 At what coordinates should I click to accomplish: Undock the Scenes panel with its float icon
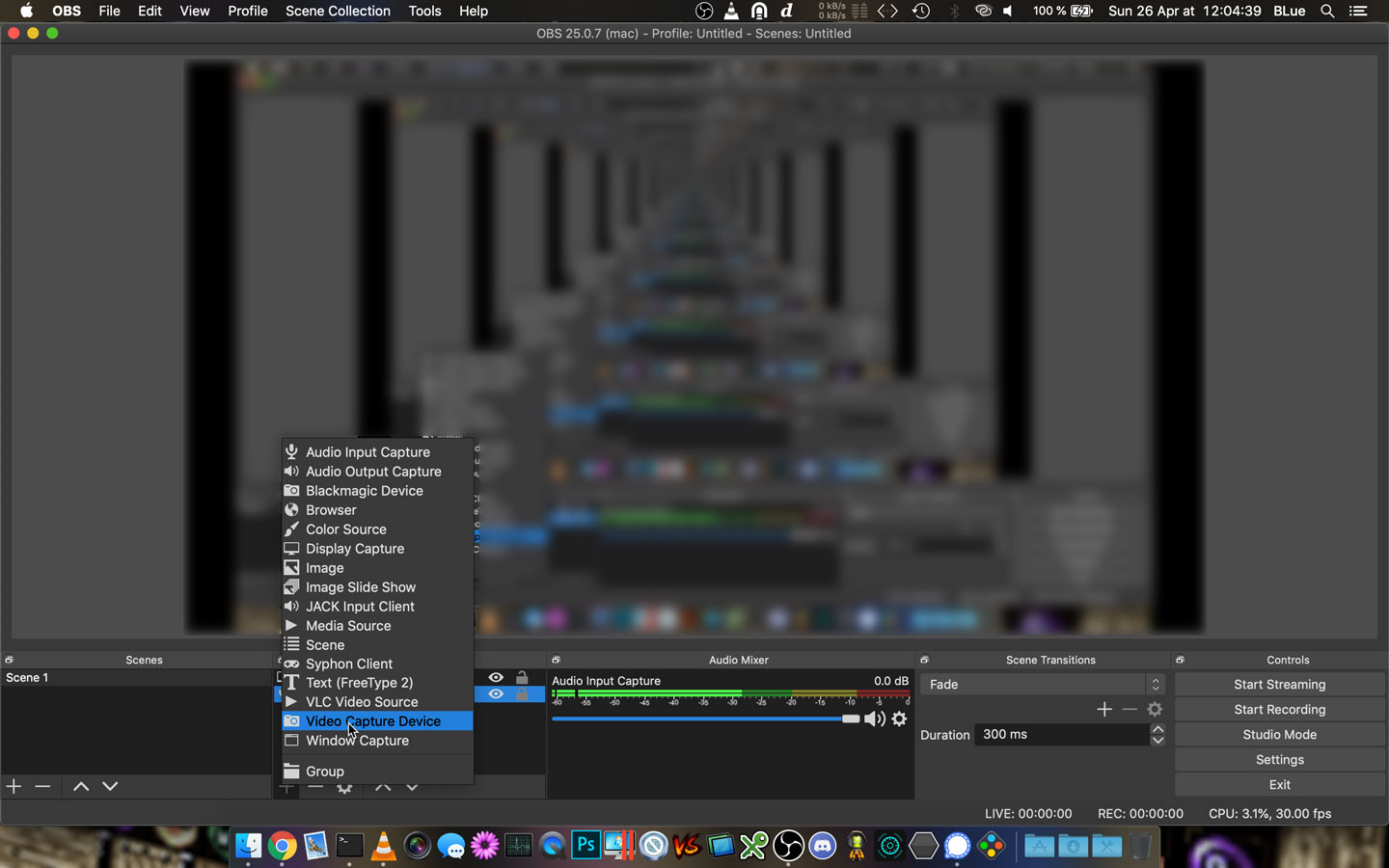pos(9,660)
